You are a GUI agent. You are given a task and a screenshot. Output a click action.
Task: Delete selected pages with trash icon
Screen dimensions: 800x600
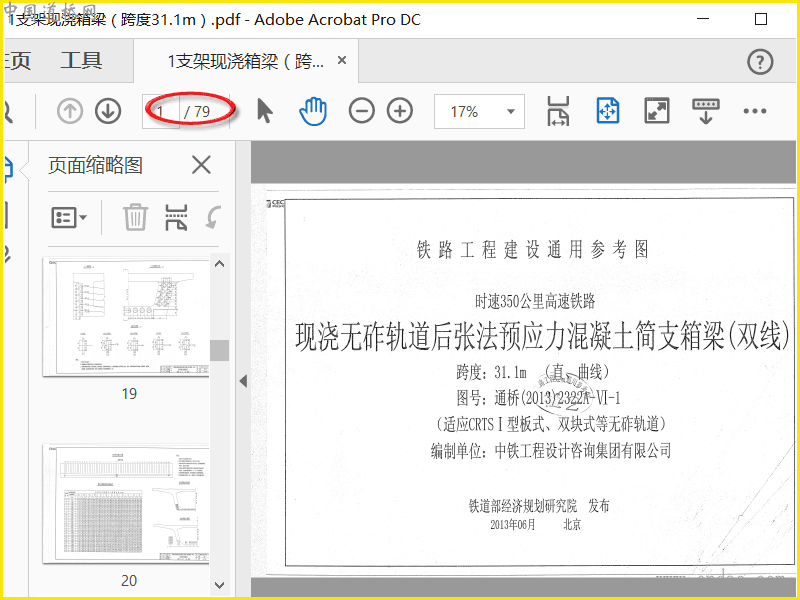(x=135, y=217)
